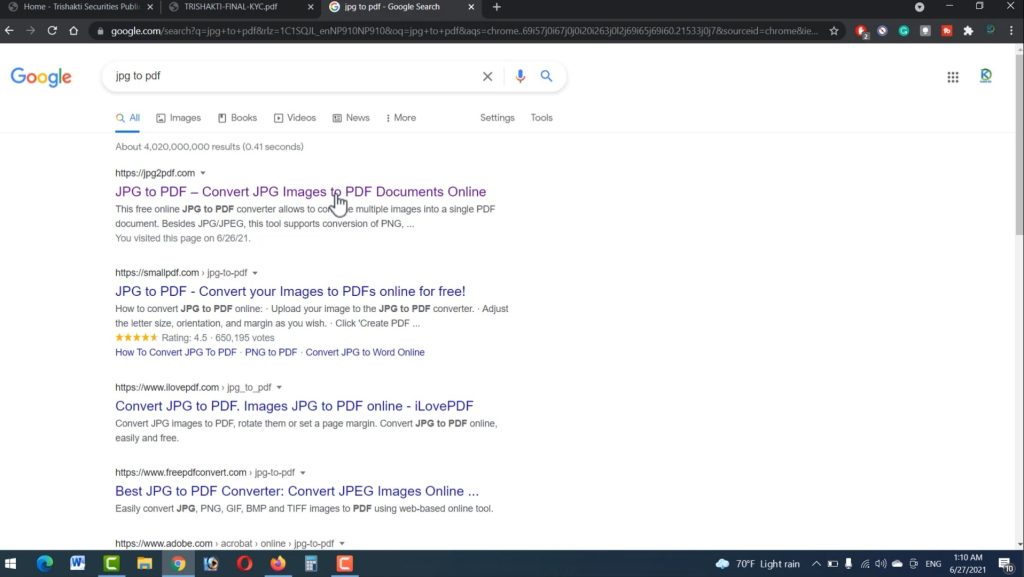This screenshot has height=577, width=1024.
Task: Open the volume control in system tray
Action: (881, 563)
